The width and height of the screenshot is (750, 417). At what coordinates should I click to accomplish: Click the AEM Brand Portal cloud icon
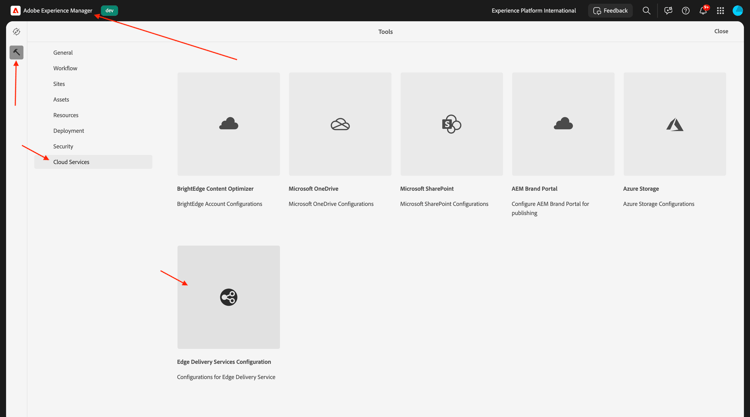[563, 124]
